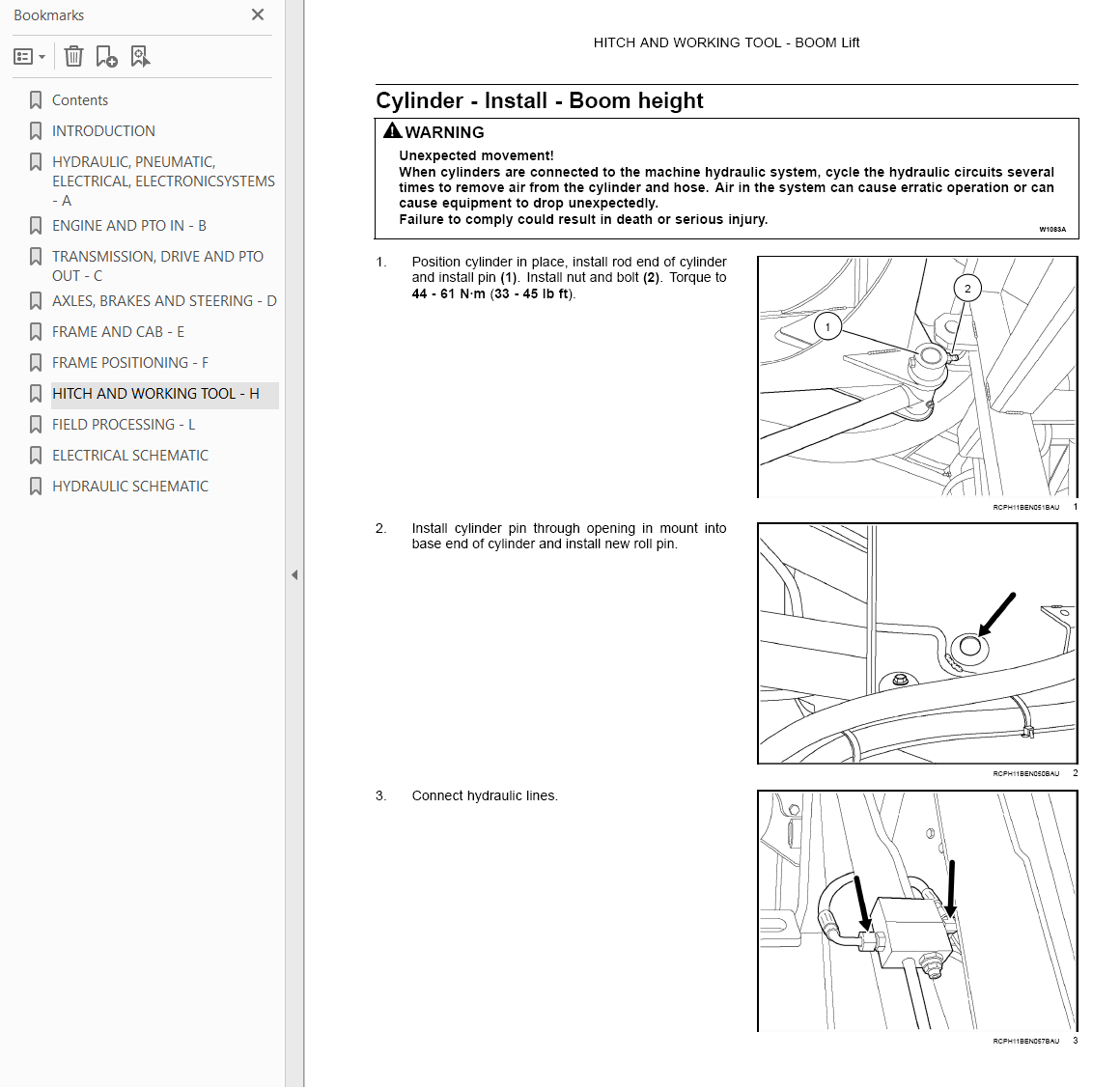Open the bookmark options dropdown menu
The height and width of the screenshot is (1087, 1120).
click(x=29, y=56)
